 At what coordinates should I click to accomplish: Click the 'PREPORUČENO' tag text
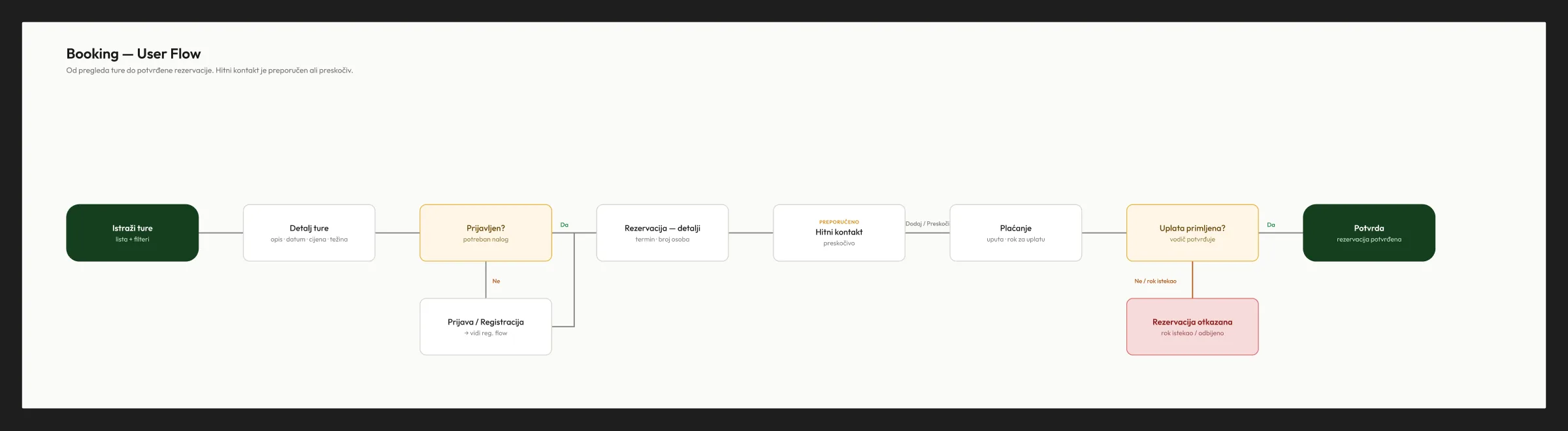point(839,222)
